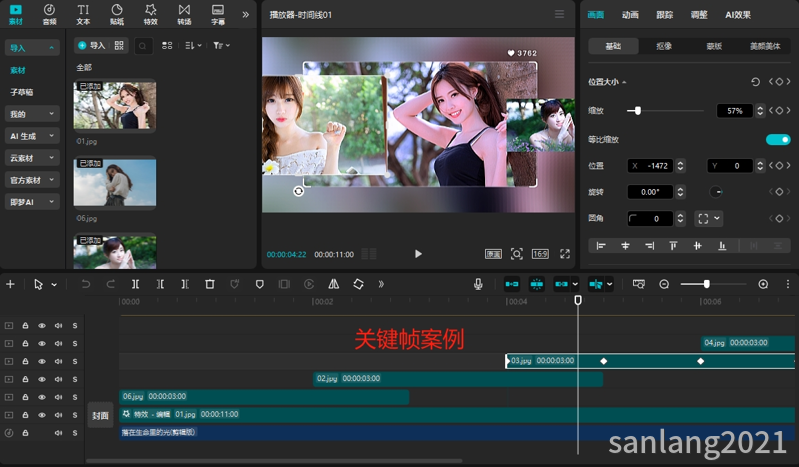Expand the 即梦AI sidebar section
Viewport: 799px width, 467px height.
32,201
